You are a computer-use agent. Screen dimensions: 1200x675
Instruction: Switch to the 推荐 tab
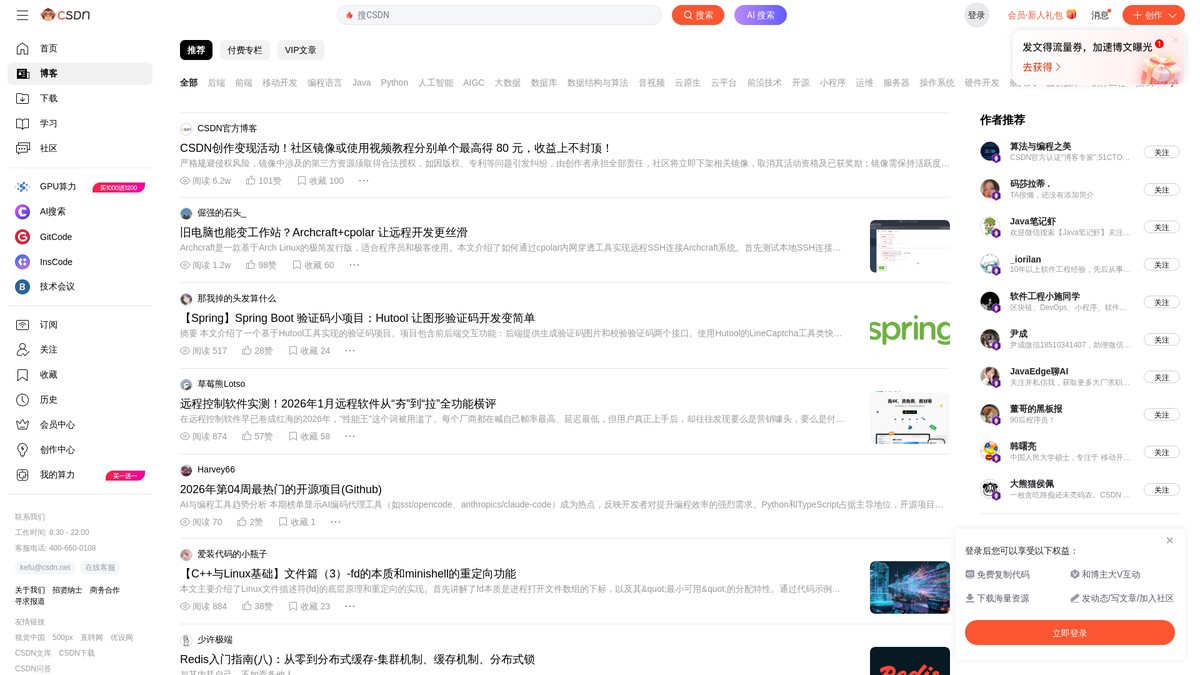coord(196,50)
